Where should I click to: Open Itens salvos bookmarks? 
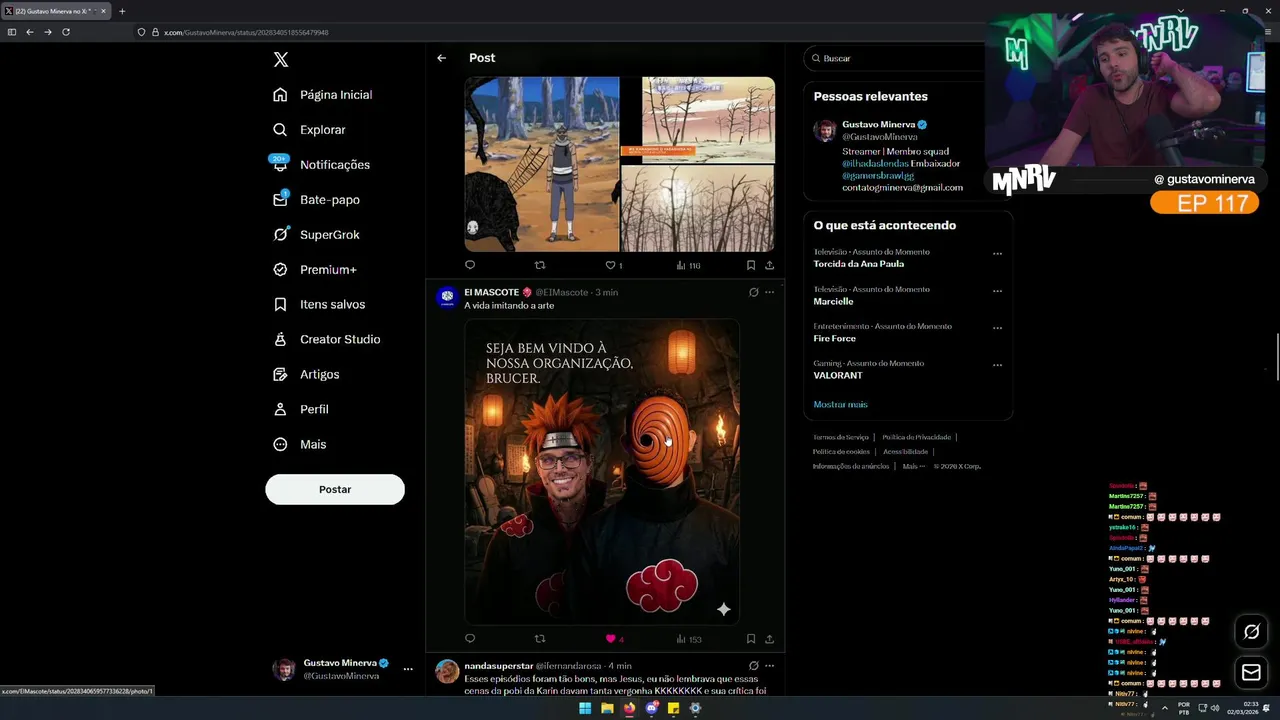coord(319,305)
